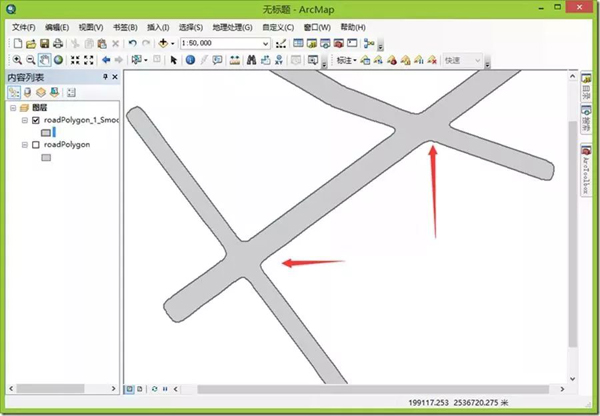The width and height of the screenshot is (600, 416).
Task: Switch to List By Source view
Action: click(28, 92)
